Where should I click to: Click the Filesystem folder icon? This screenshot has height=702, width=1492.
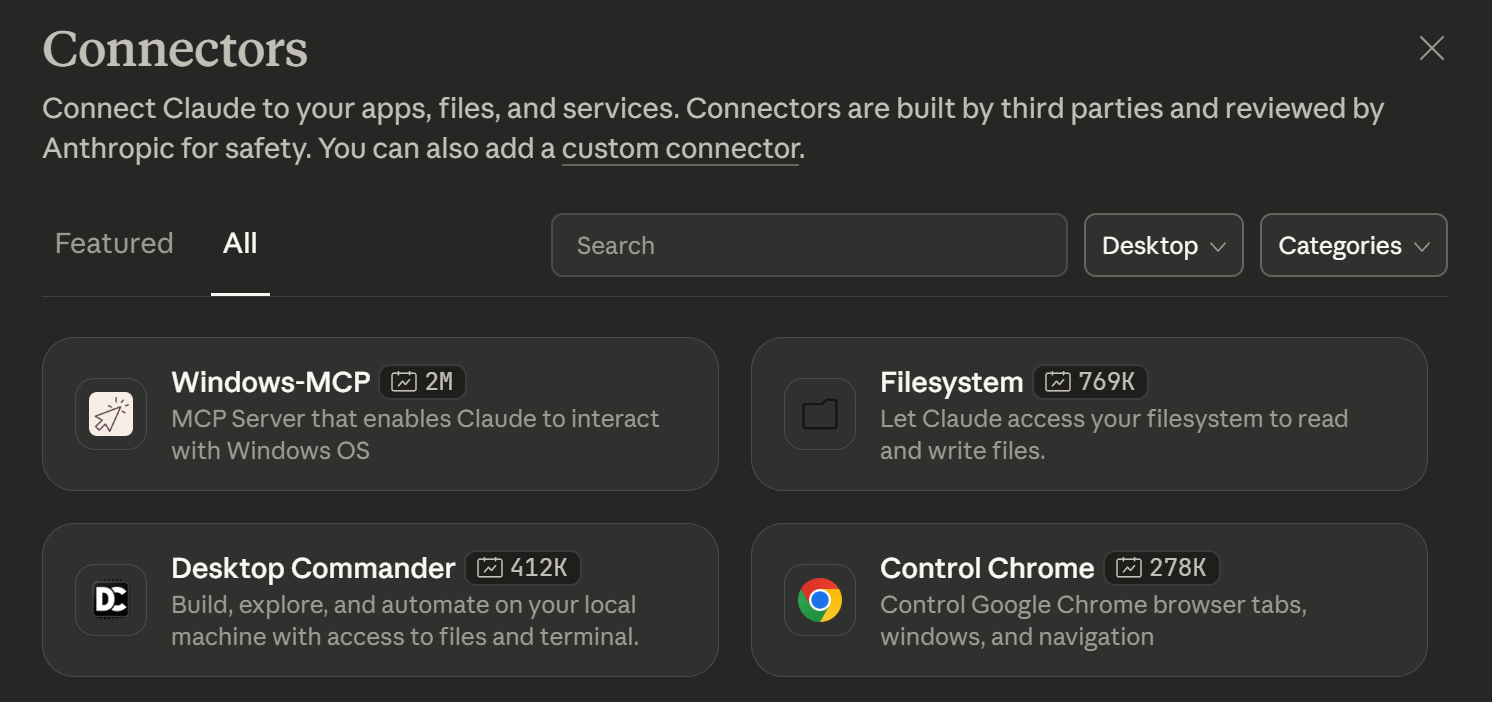tap(819, 413)
